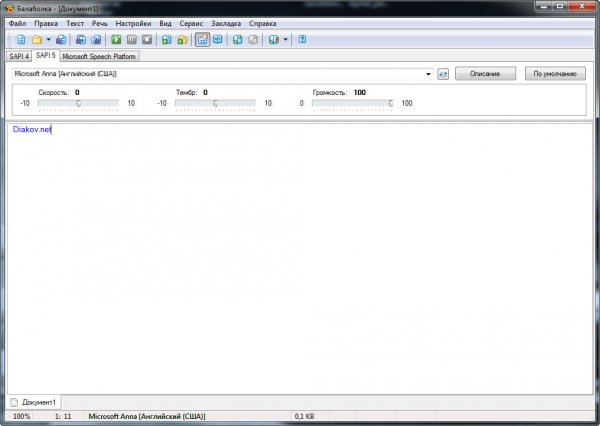Switch to Microsoft Speech Platform tab

click(x=99, y=56)
